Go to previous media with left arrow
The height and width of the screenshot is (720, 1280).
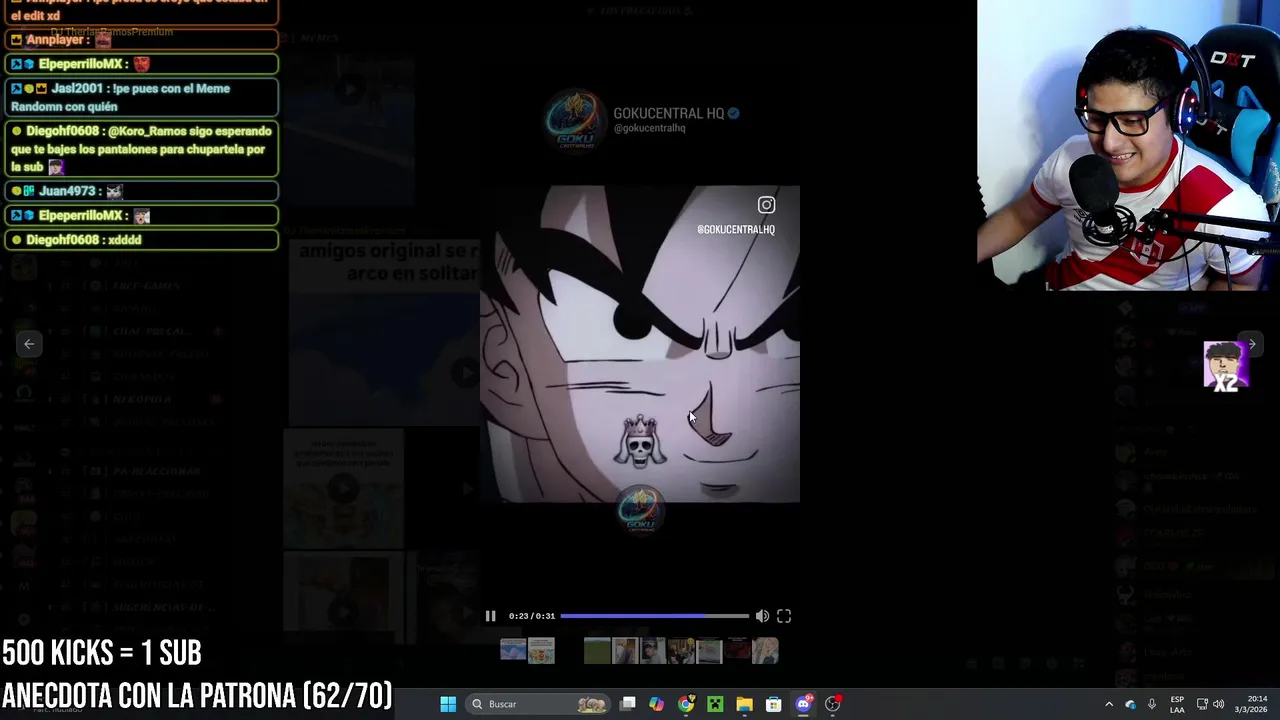(x=29, y=344)
